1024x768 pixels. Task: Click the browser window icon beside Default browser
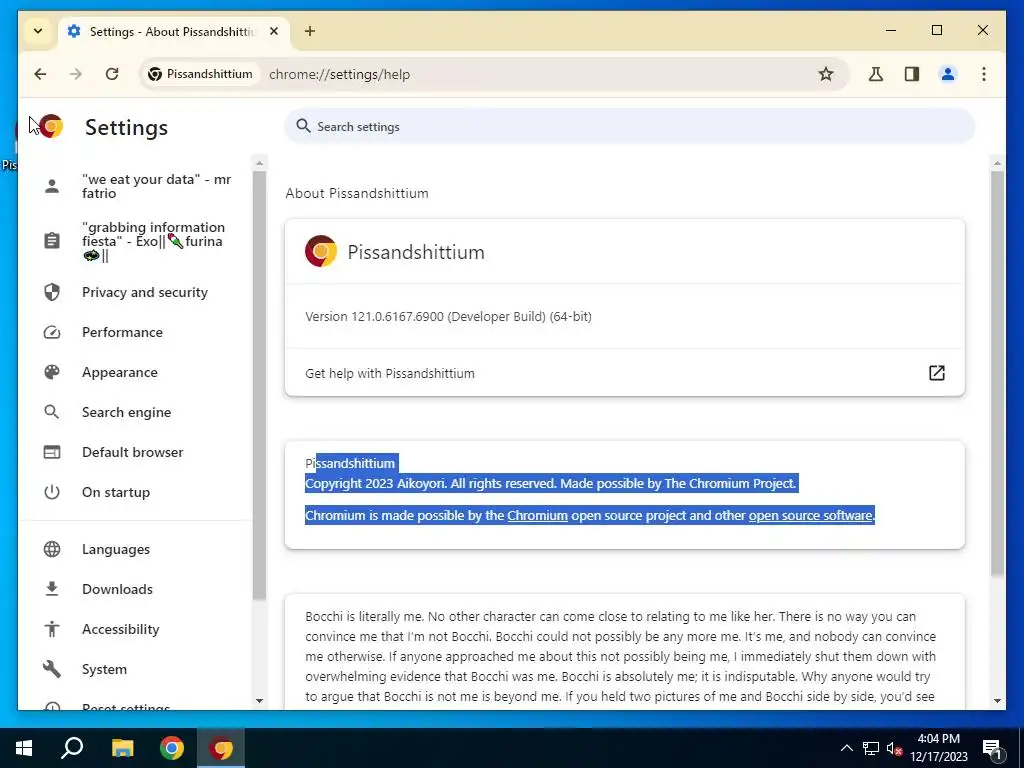tap(52, 452)
